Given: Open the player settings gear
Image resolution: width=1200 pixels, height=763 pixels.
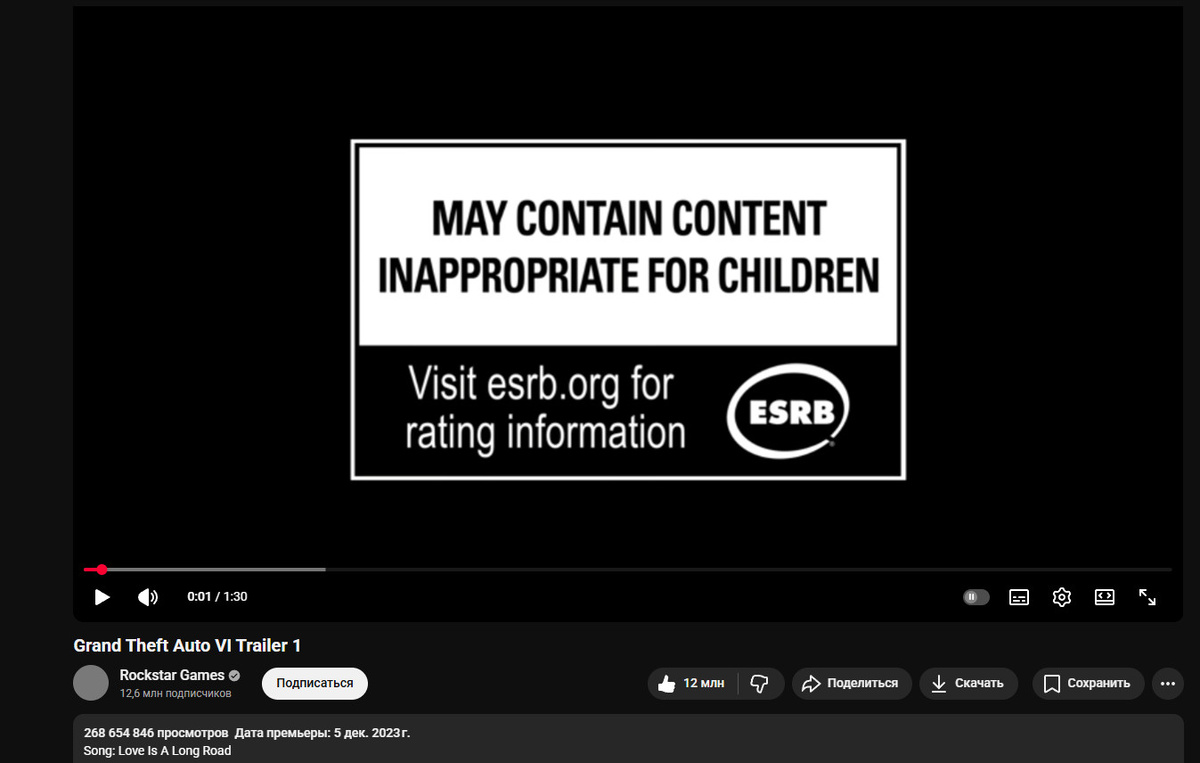Looking at the screenshot, I should point(1062,597).
